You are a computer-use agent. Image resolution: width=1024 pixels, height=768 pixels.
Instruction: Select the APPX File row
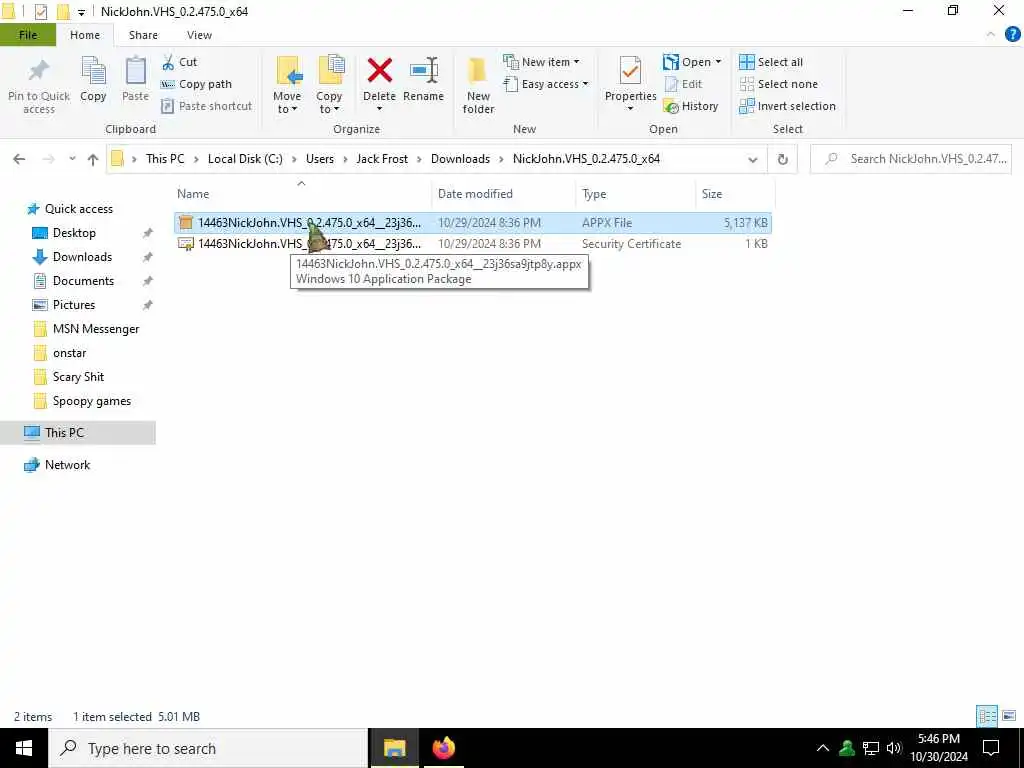pos(473,223)
